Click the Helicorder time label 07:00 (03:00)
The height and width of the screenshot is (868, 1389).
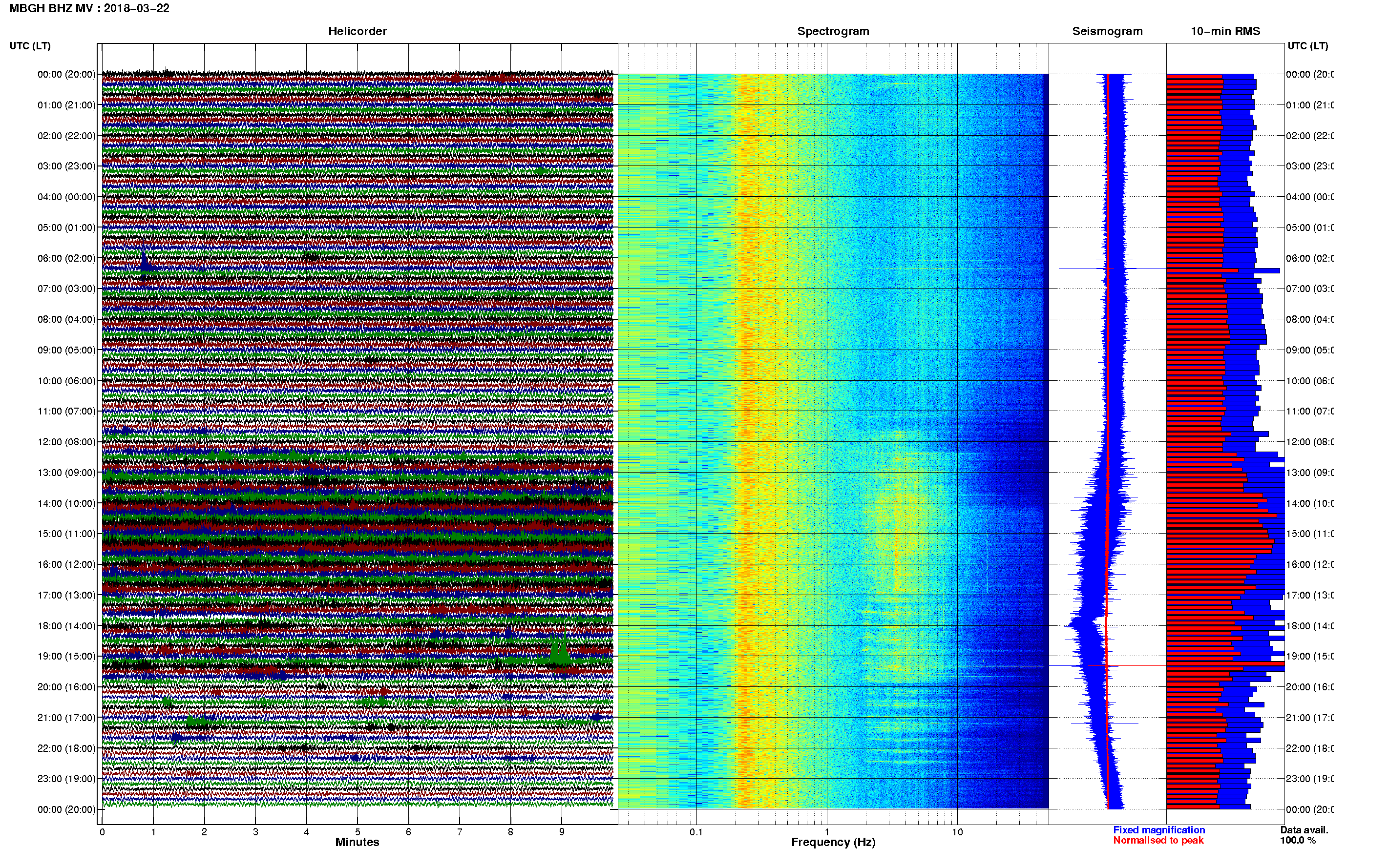pyautogui.click(x=66, y=288)
